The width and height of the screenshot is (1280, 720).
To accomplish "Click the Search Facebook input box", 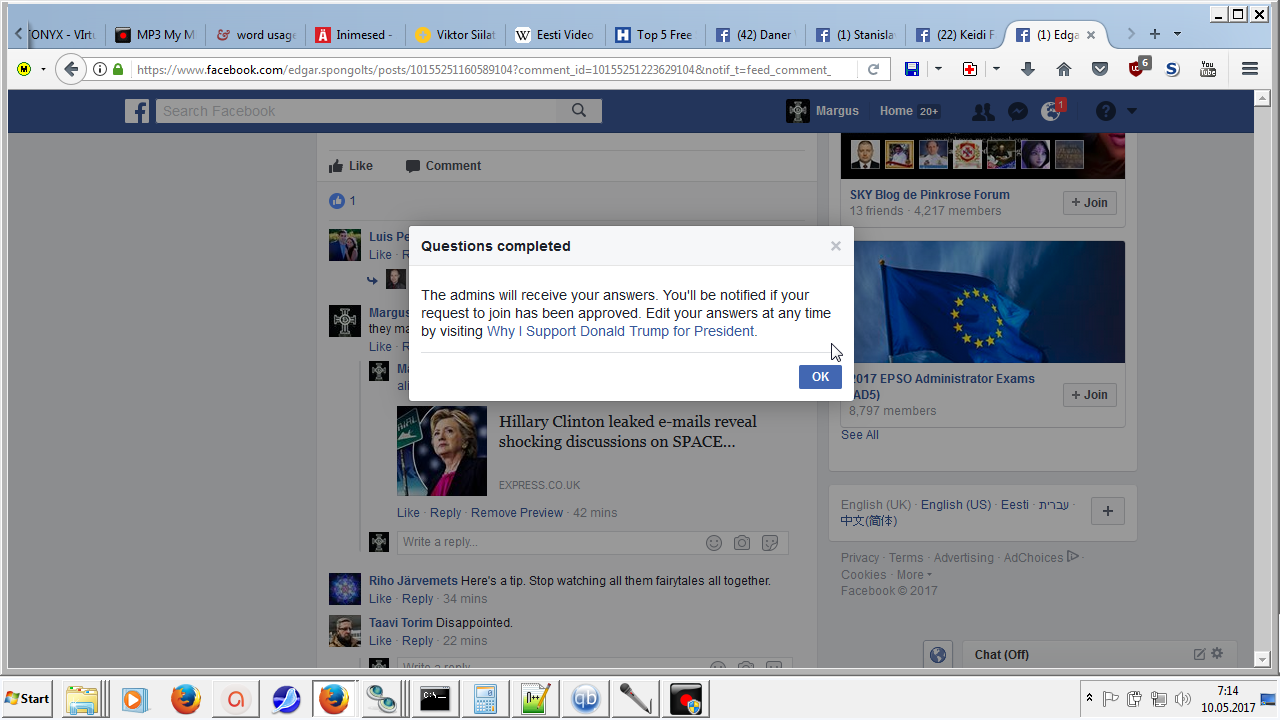I will (x=356, y=111).
